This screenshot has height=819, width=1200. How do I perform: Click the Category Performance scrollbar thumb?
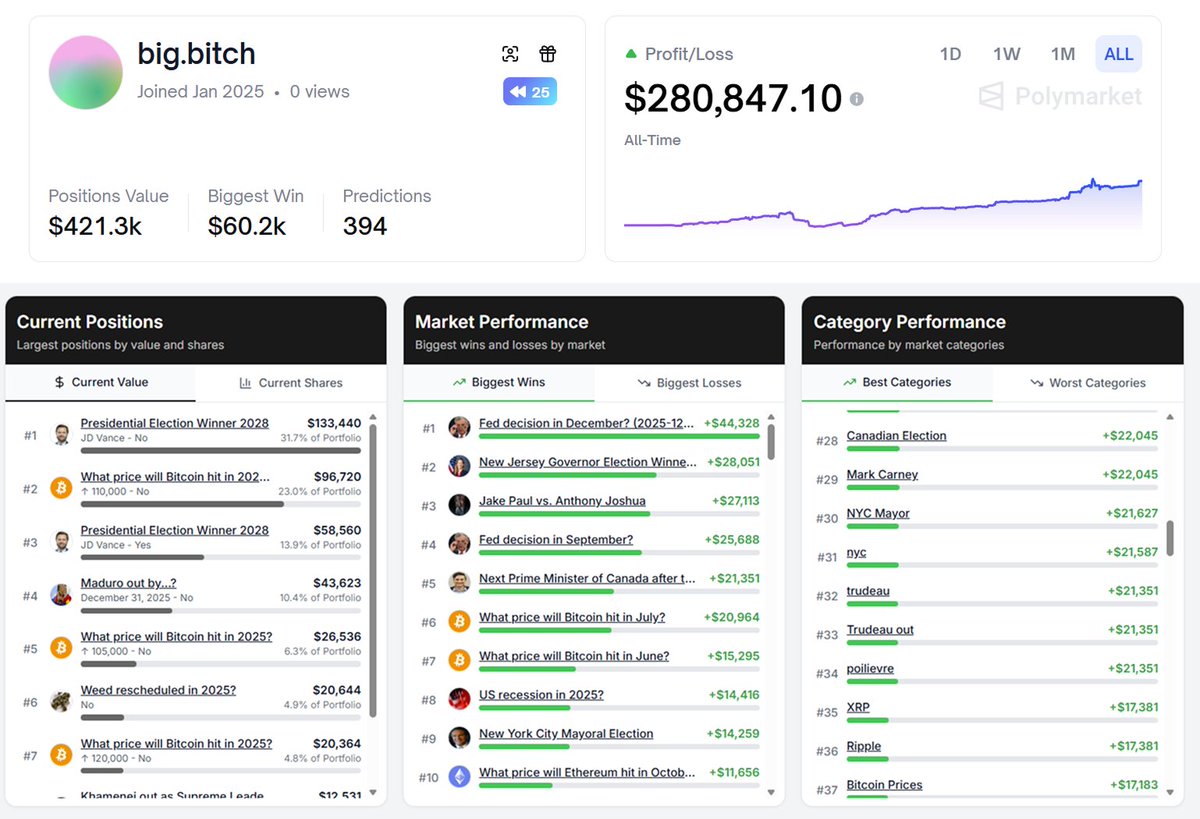click(1170, 539)
